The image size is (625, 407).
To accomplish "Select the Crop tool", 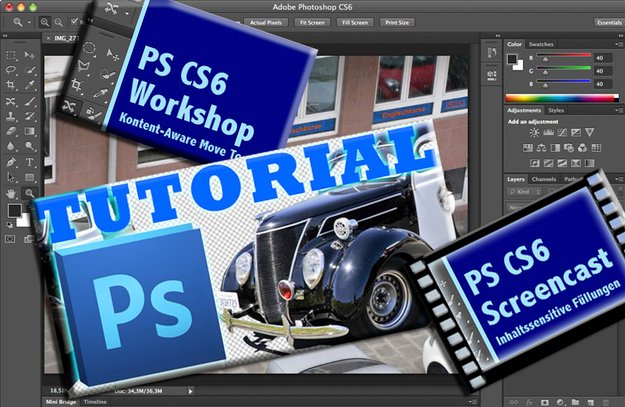I will (11, 85).
